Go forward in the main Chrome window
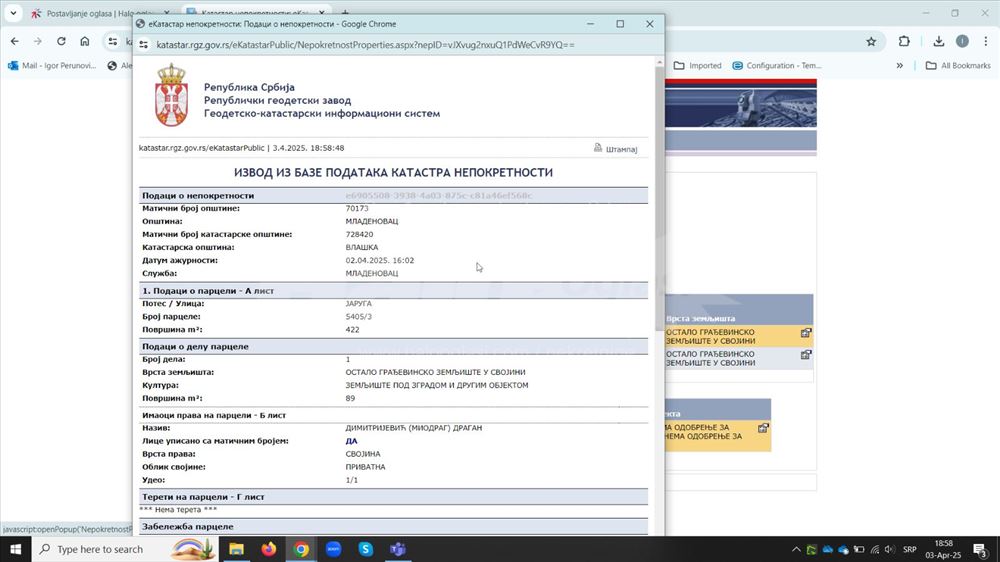Image resolution: width=1000 pixels, height=562 pixels. click(x=38, y=41)
